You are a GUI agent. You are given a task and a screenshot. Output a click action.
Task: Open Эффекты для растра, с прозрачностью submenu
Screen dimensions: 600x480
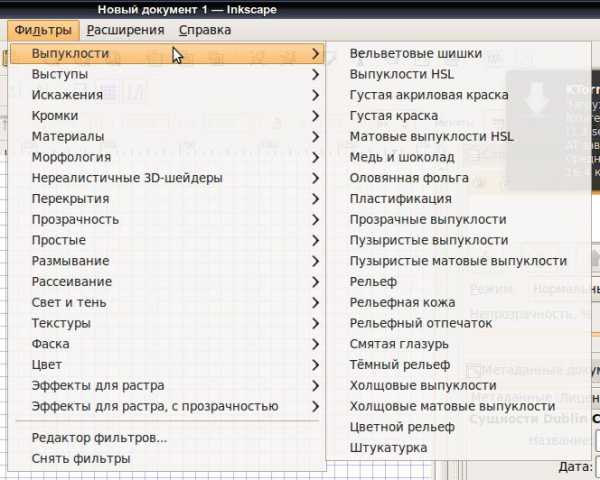click(x=167, y=406)
